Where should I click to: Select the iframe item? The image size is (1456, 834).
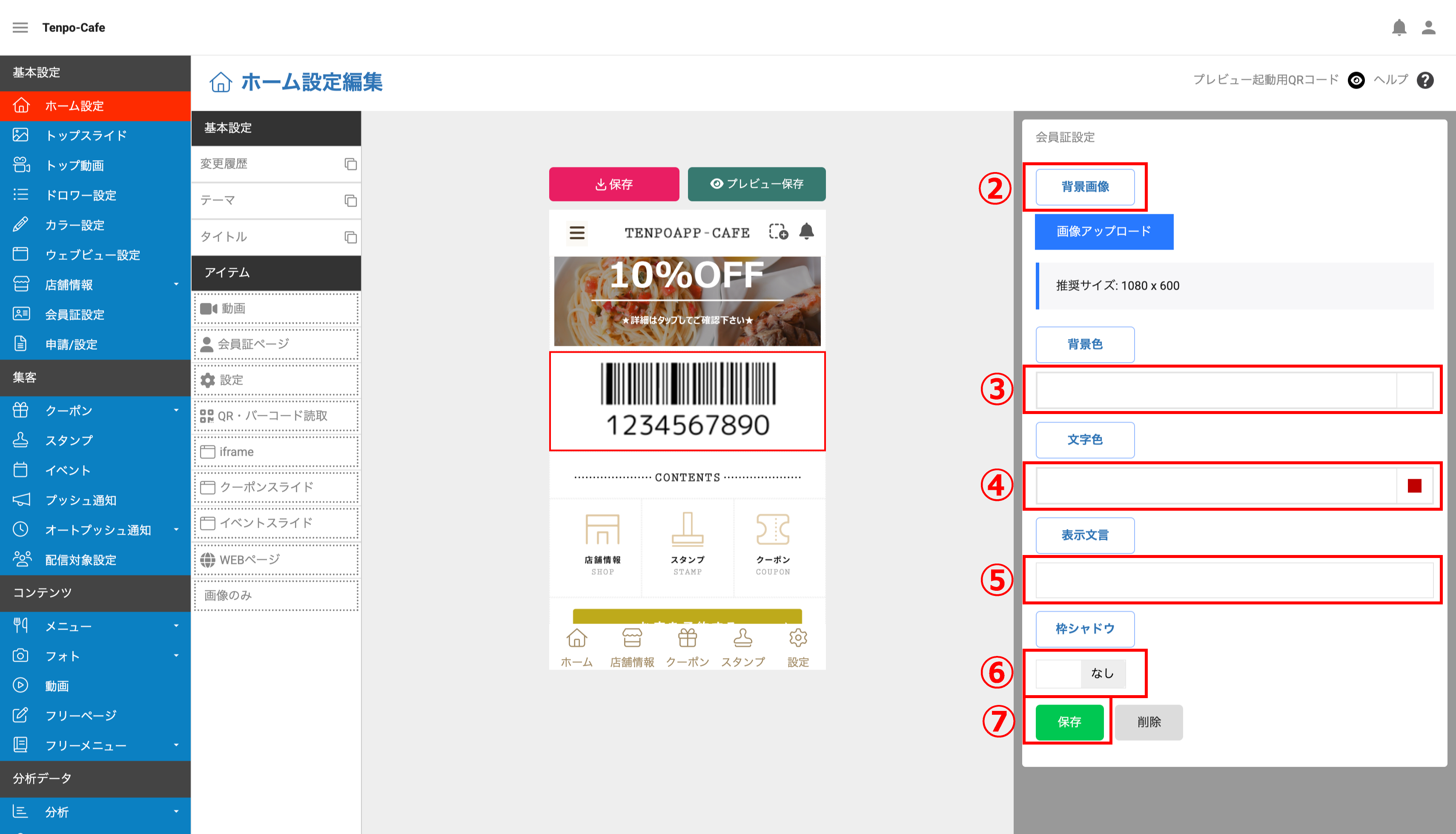[x=276, y=452]
